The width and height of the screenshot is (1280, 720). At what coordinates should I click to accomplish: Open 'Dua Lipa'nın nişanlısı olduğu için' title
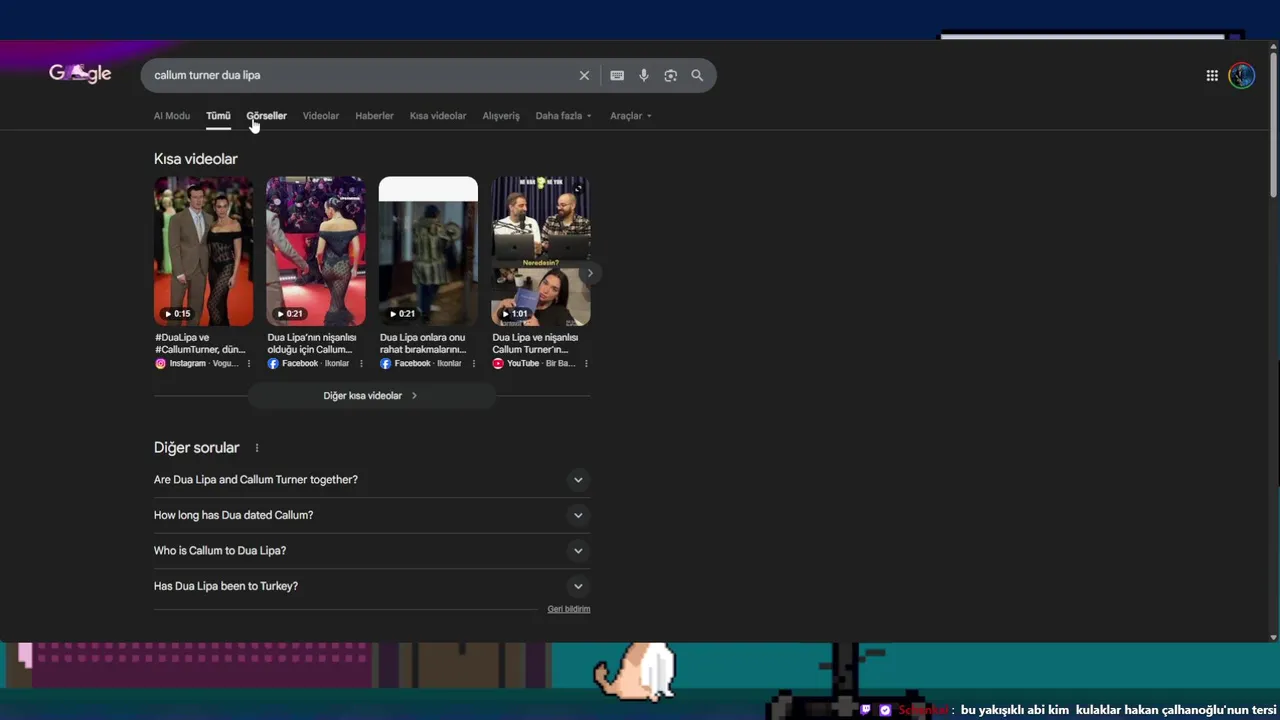click(x=311, y=344)
